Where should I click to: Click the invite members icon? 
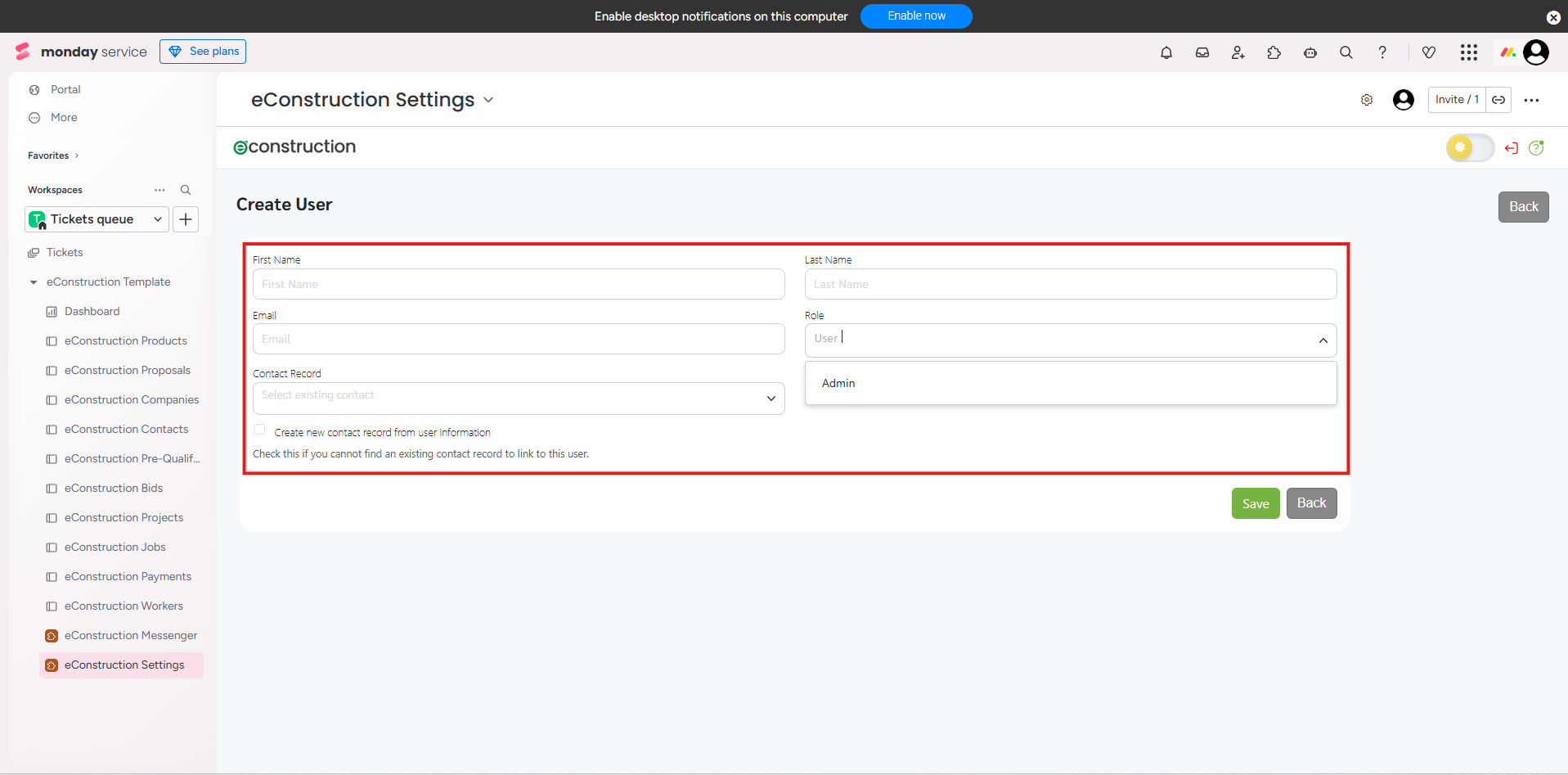[1238, 52]
